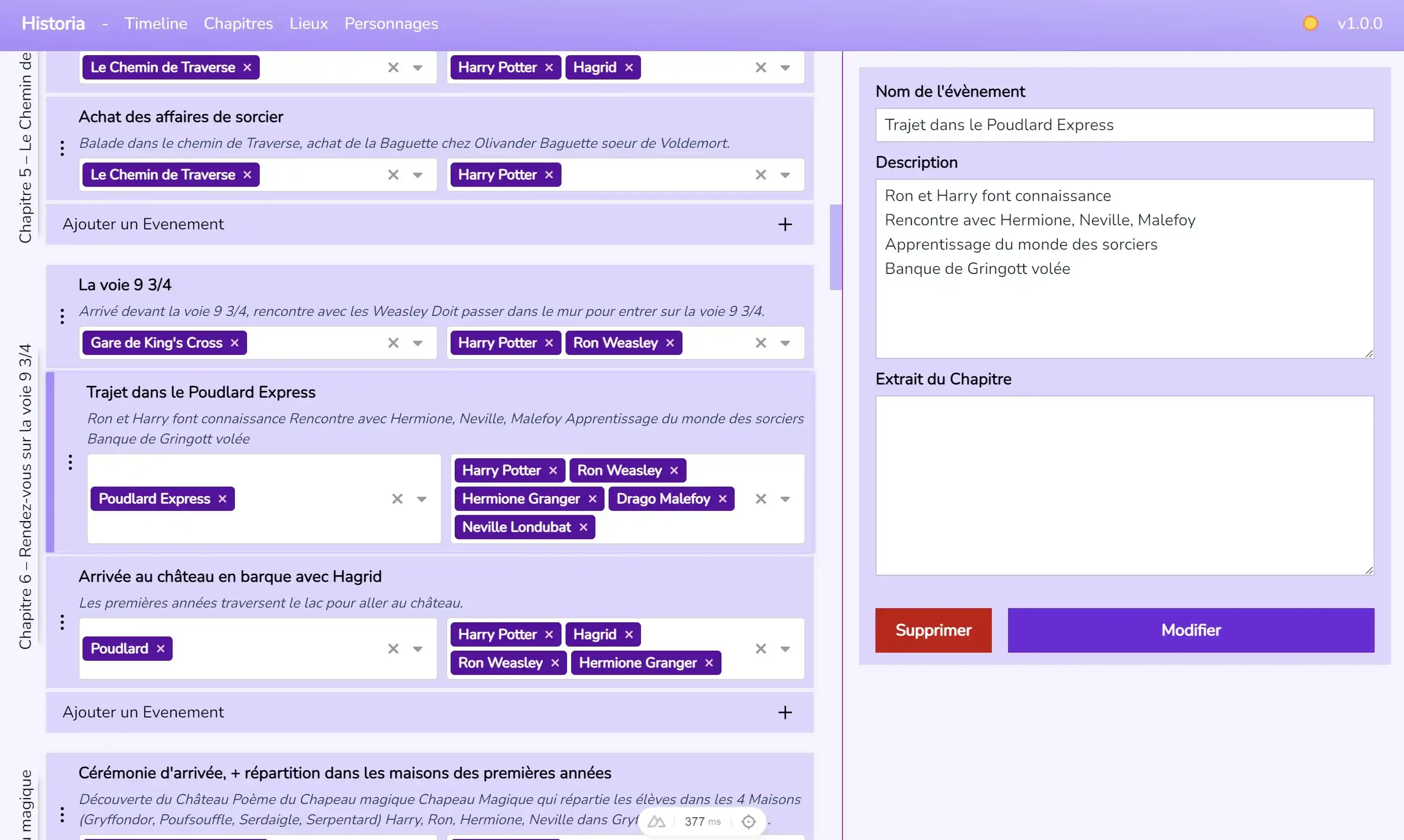Image resolution: width=1404 pixels, height=840 pixels.
Task: Click the timeline list scrollbar thumb
Action: [836, 248]
